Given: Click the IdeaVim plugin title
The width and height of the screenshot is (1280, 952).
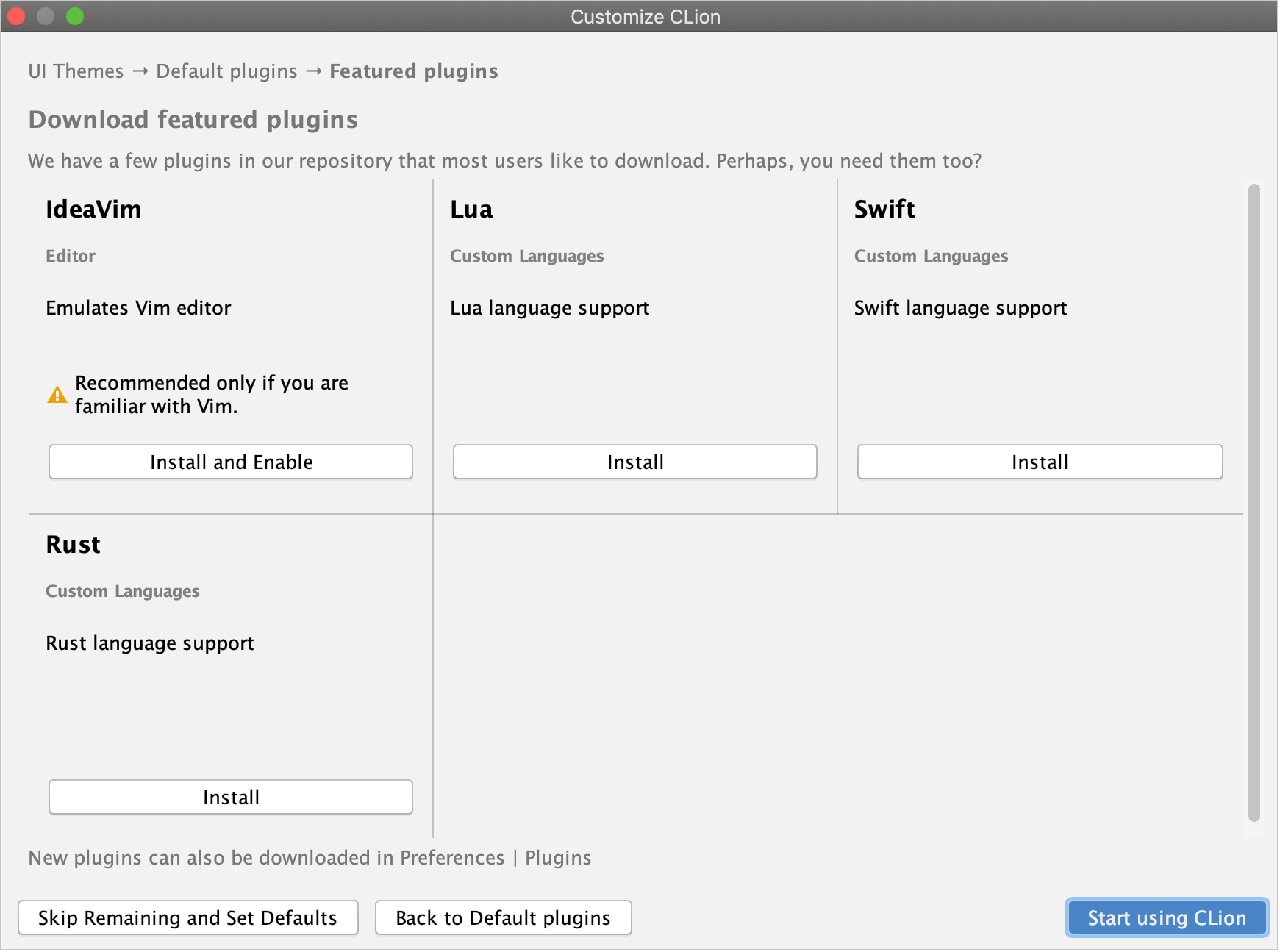Looking at the screenshot, I should tap(93, 210).
